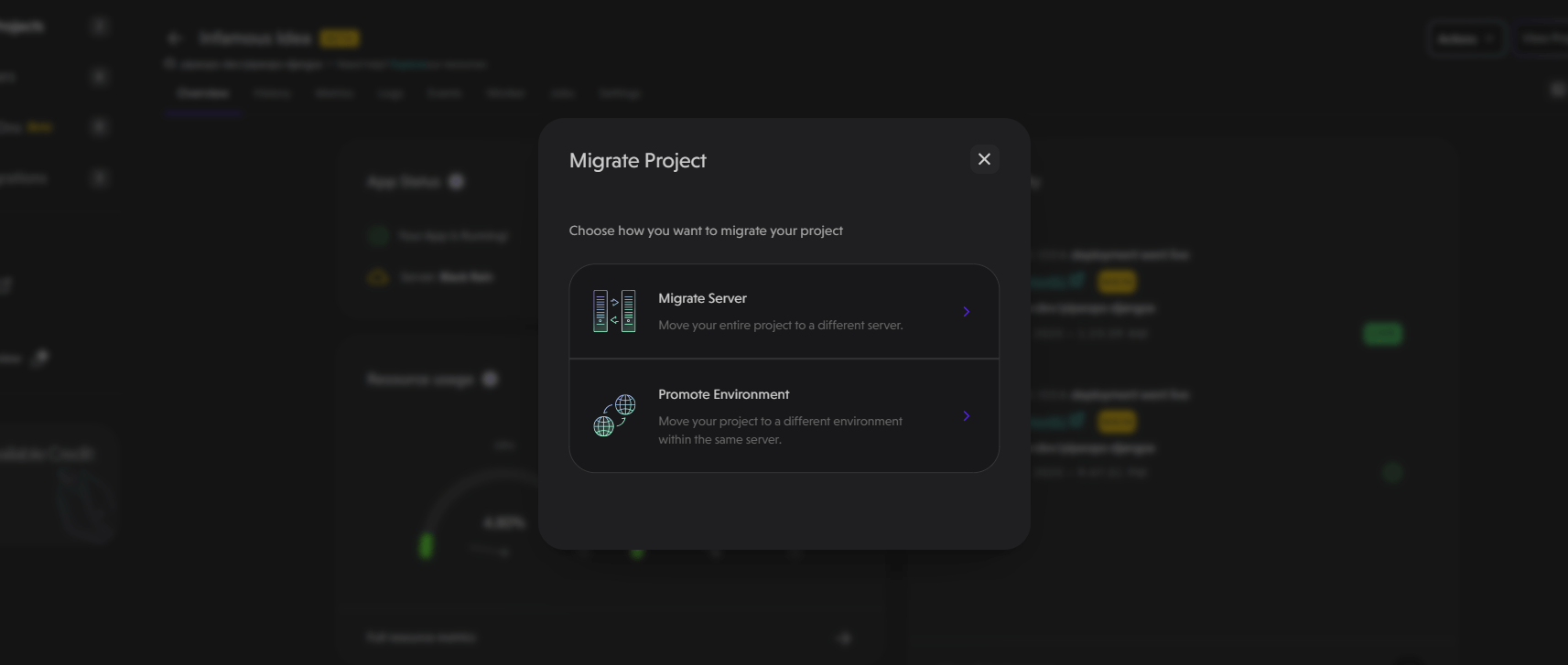Click the back arrow in blurred page header
The height and width of the screenshot is (665, 1568).
[x=174, y=38]
